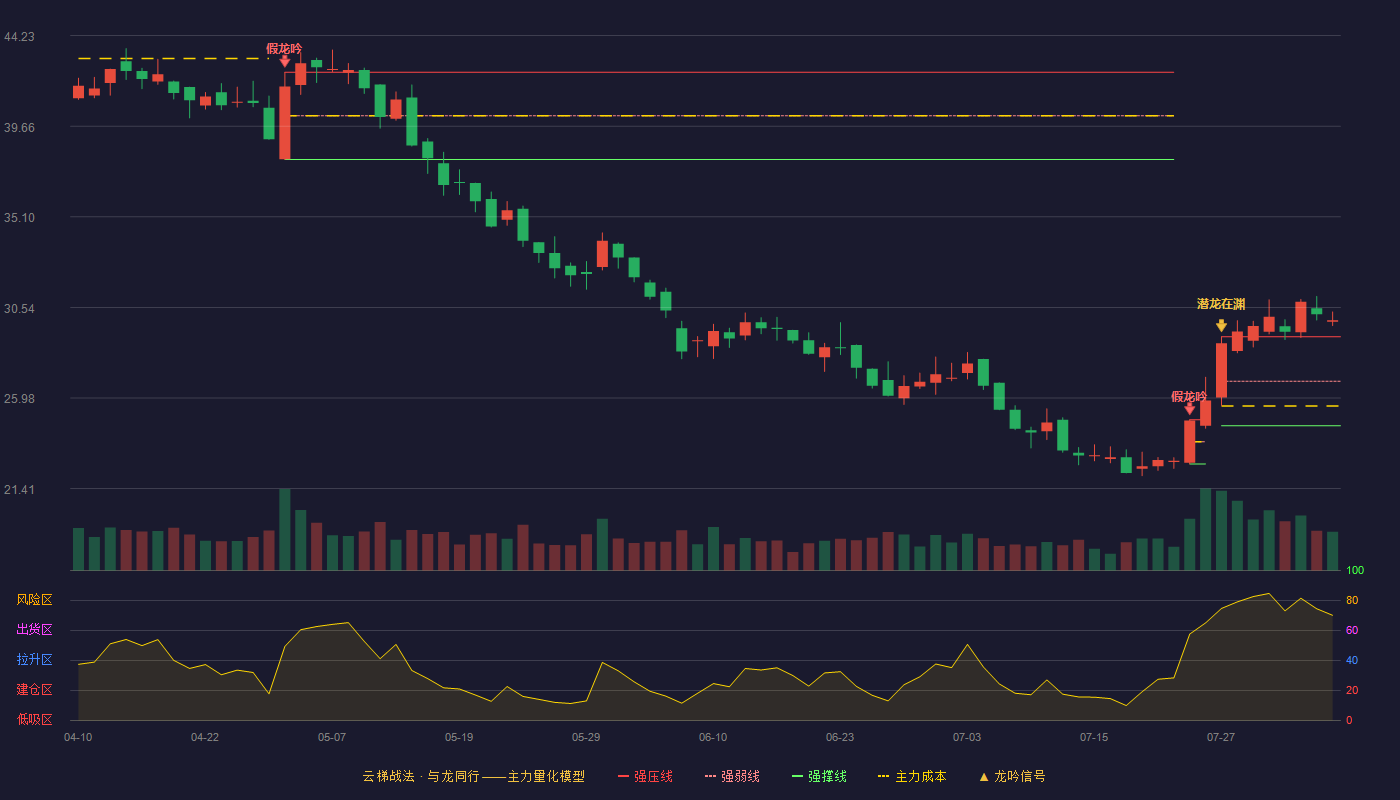The image size is (1400, 800).
Task: Click the 21.41 price axis label
Action: 19,490
